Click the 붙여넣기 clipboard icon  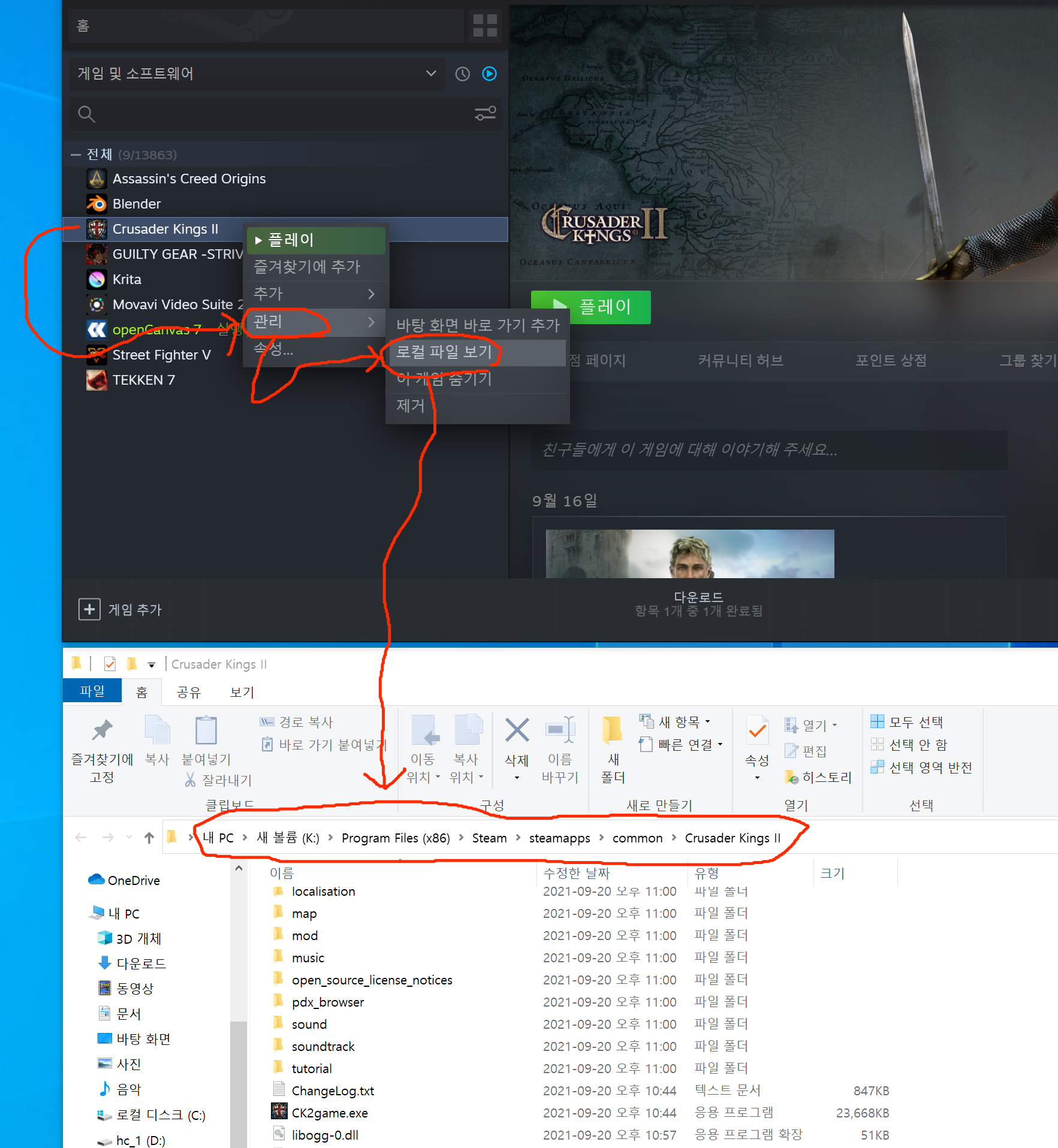[206, 730]
